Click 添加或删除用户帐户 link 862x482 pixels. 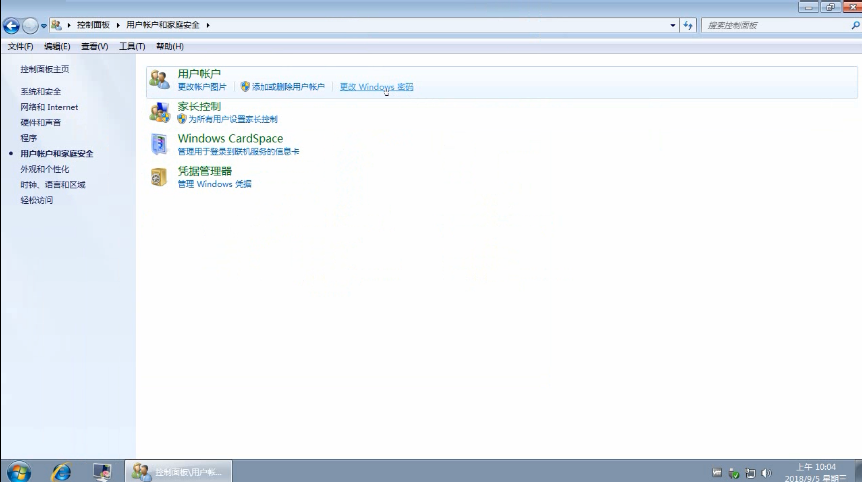(x=289, y=87)
